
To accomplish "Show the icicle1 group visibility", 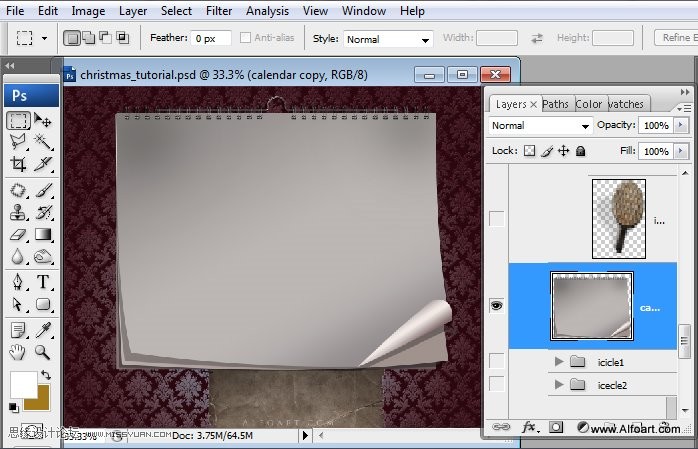I will 496,361.
